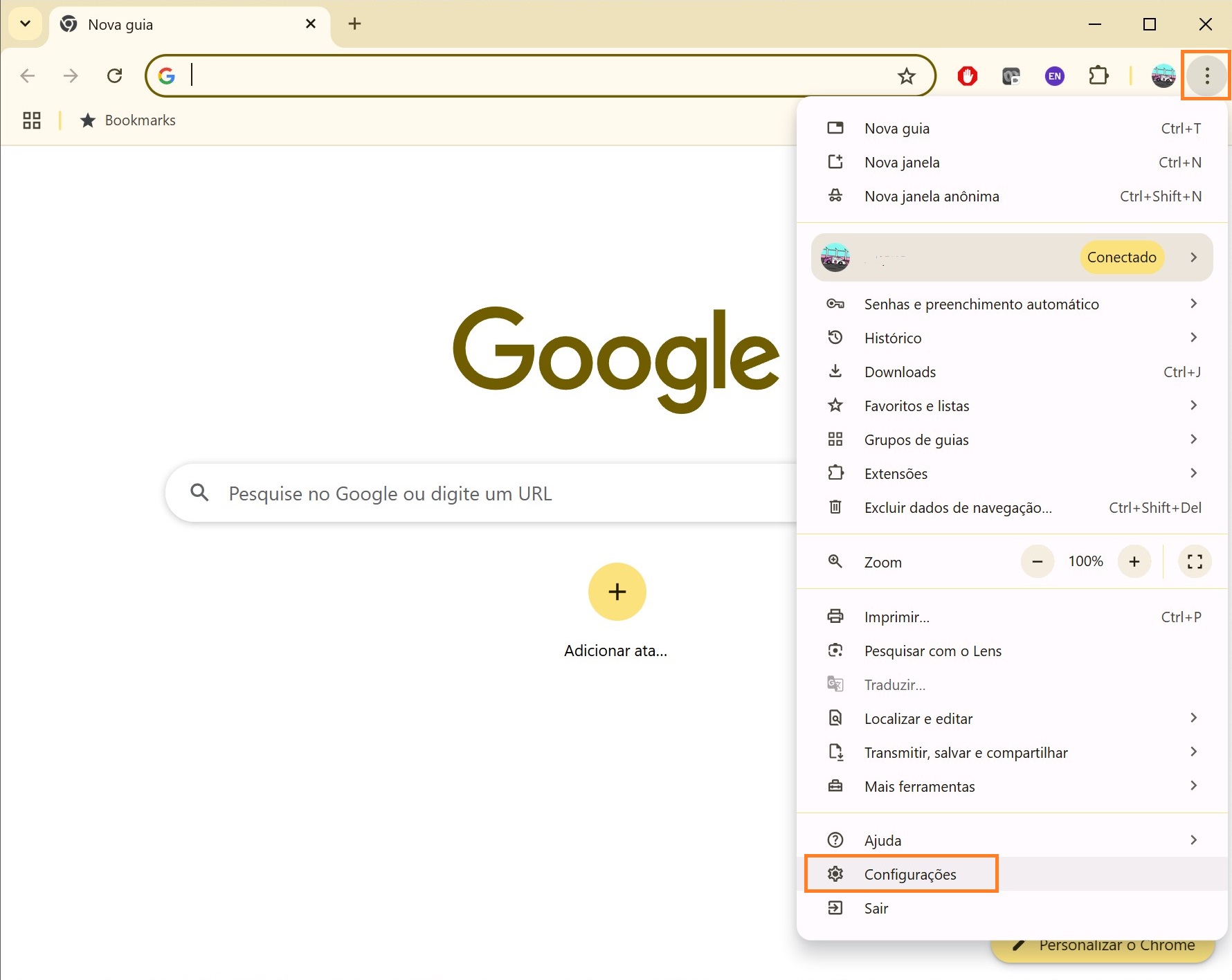Enter fullscreen mode via zoom row icon
This screenshot has height=980, width=1232.
pyautogui.click(x=1195, y=561)
